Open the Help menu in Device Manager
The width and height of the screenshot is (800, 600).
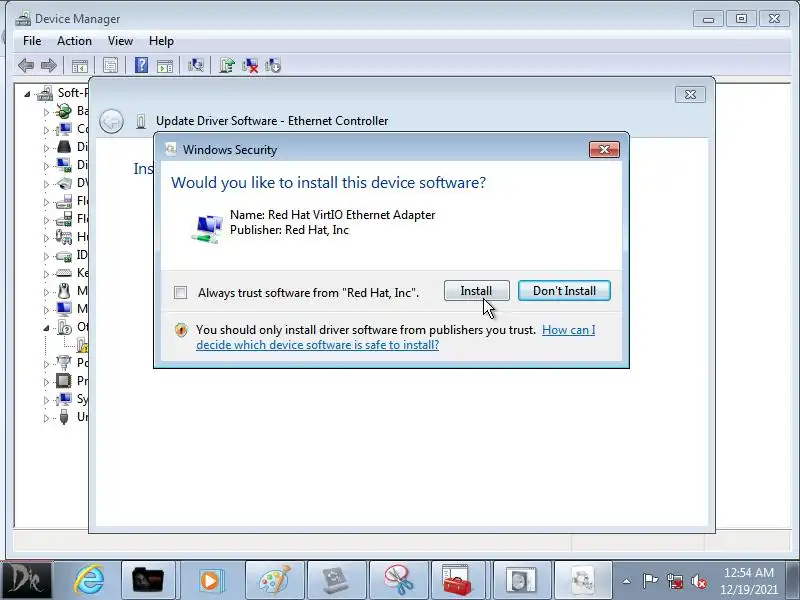point(161,41)
